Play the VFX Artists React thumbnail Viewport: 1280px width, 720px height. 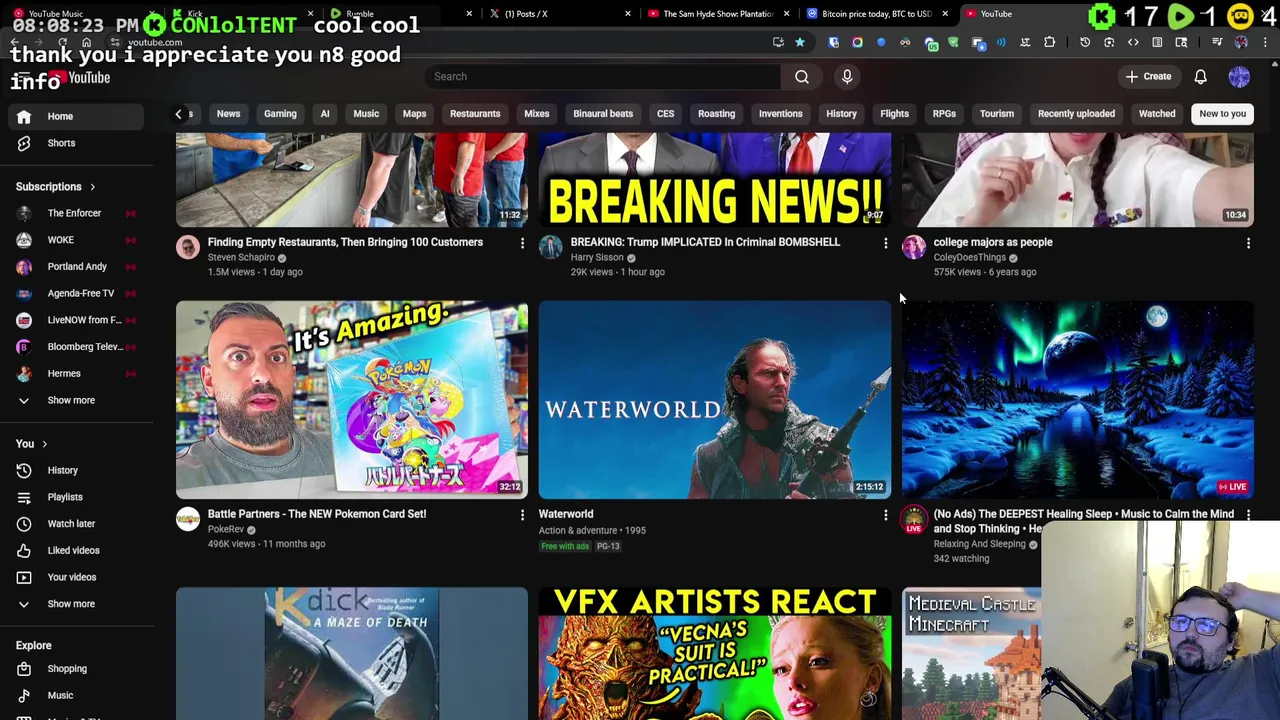(x=715, y=654)
